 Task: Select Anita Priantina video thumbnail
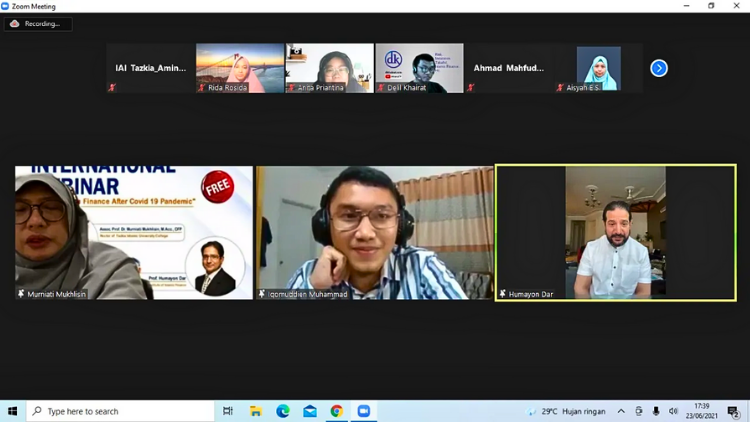(x=330, y=68)
